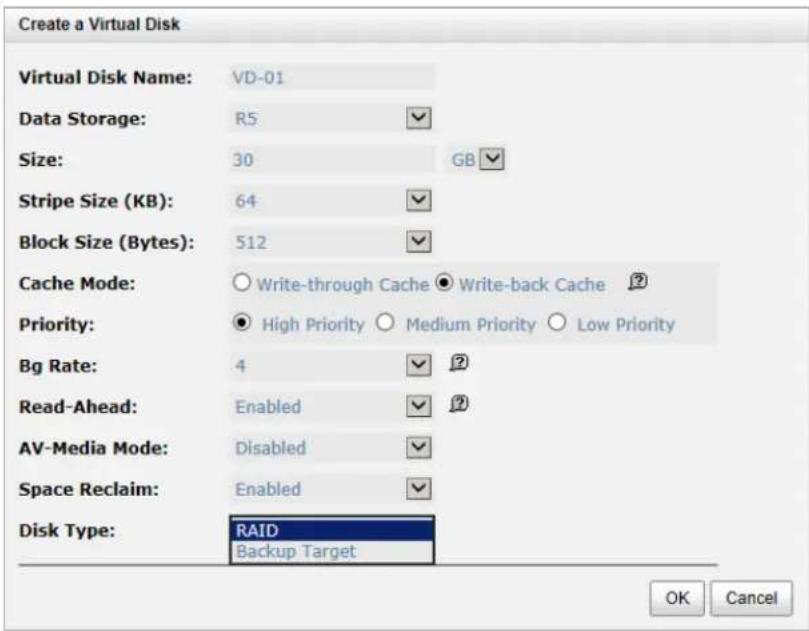Open the GB size unit dropdown

click(x=492, y=159)
